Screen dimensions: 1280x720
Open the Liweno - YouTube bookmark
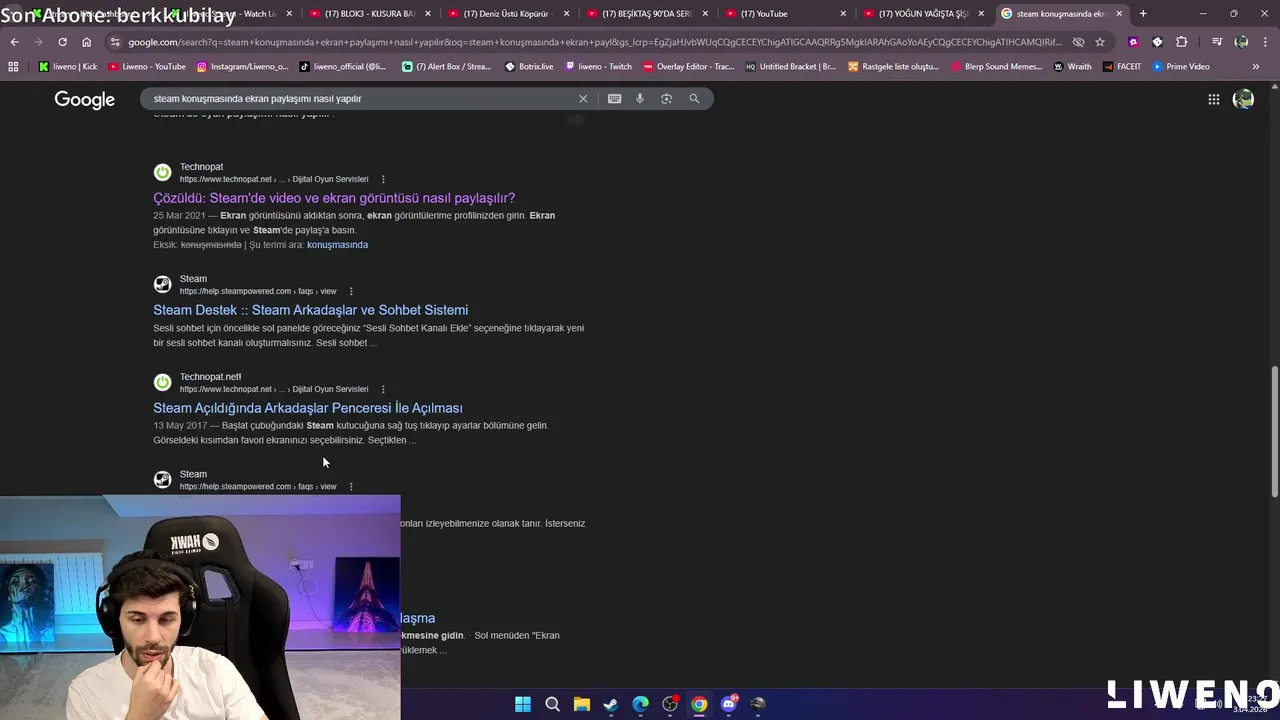[147, 66]
